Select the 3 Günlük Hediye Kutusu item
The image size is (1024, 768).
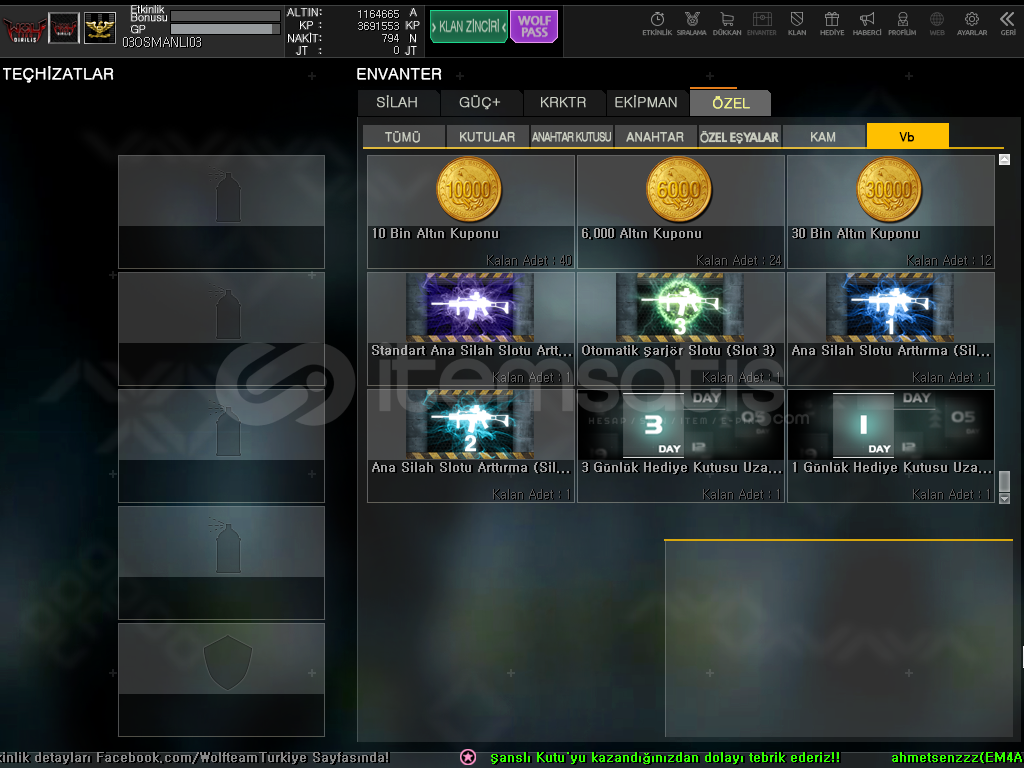tap(680, 446)
